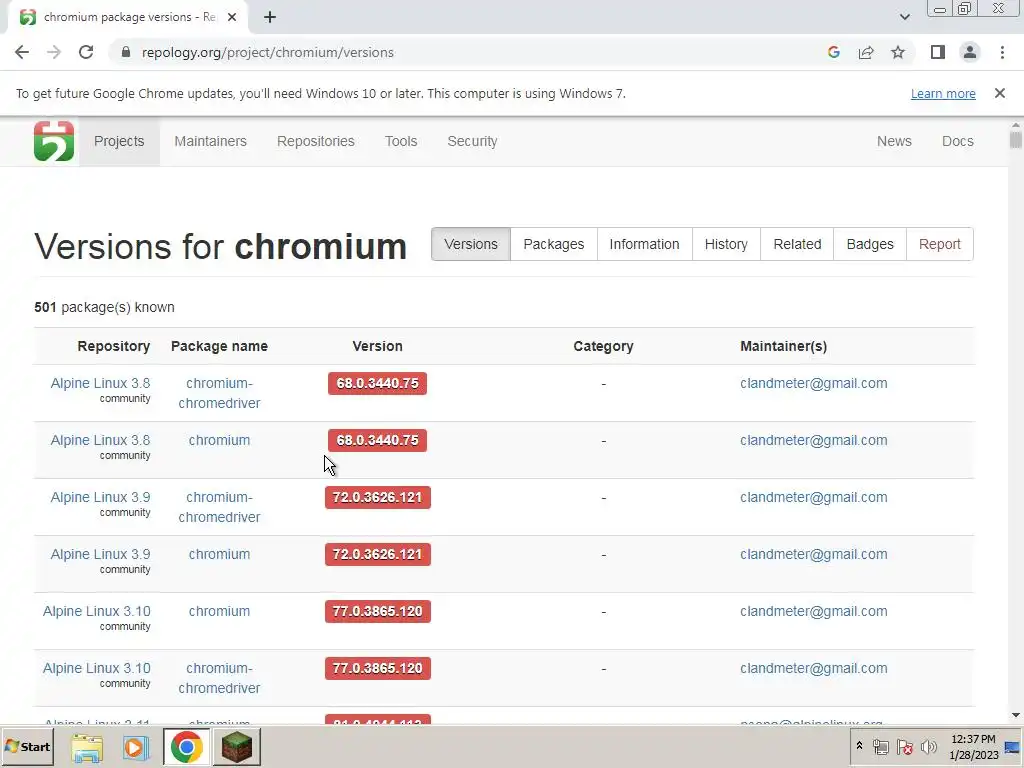Open chromium-chromedriver package for Alpine 3.10
The image size is (1024, 768).
pos(219,678)
